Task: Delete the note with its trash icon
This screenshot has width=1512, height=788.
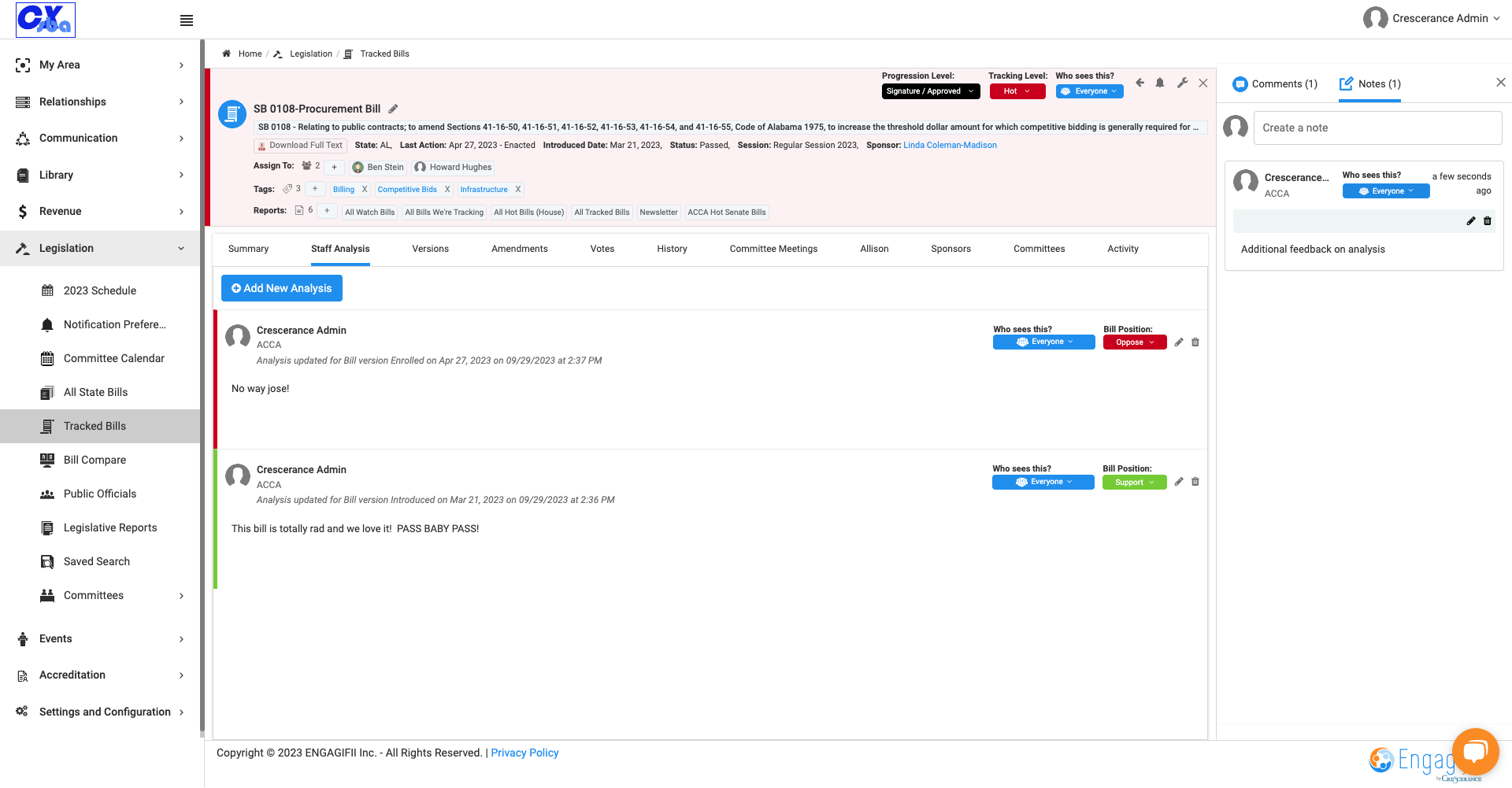Action: 1488,221
